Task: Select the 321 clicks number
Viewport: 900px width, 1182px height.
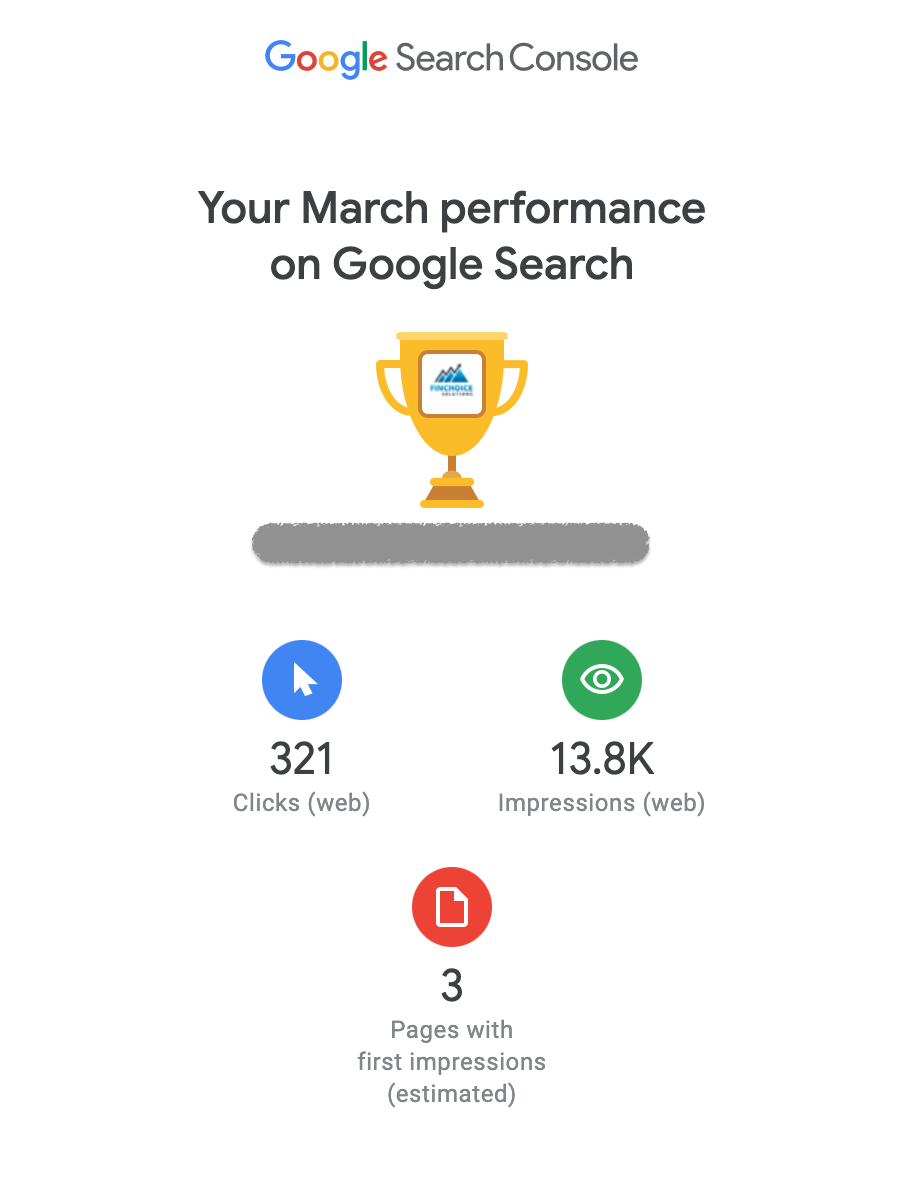Action: point(301,760)
